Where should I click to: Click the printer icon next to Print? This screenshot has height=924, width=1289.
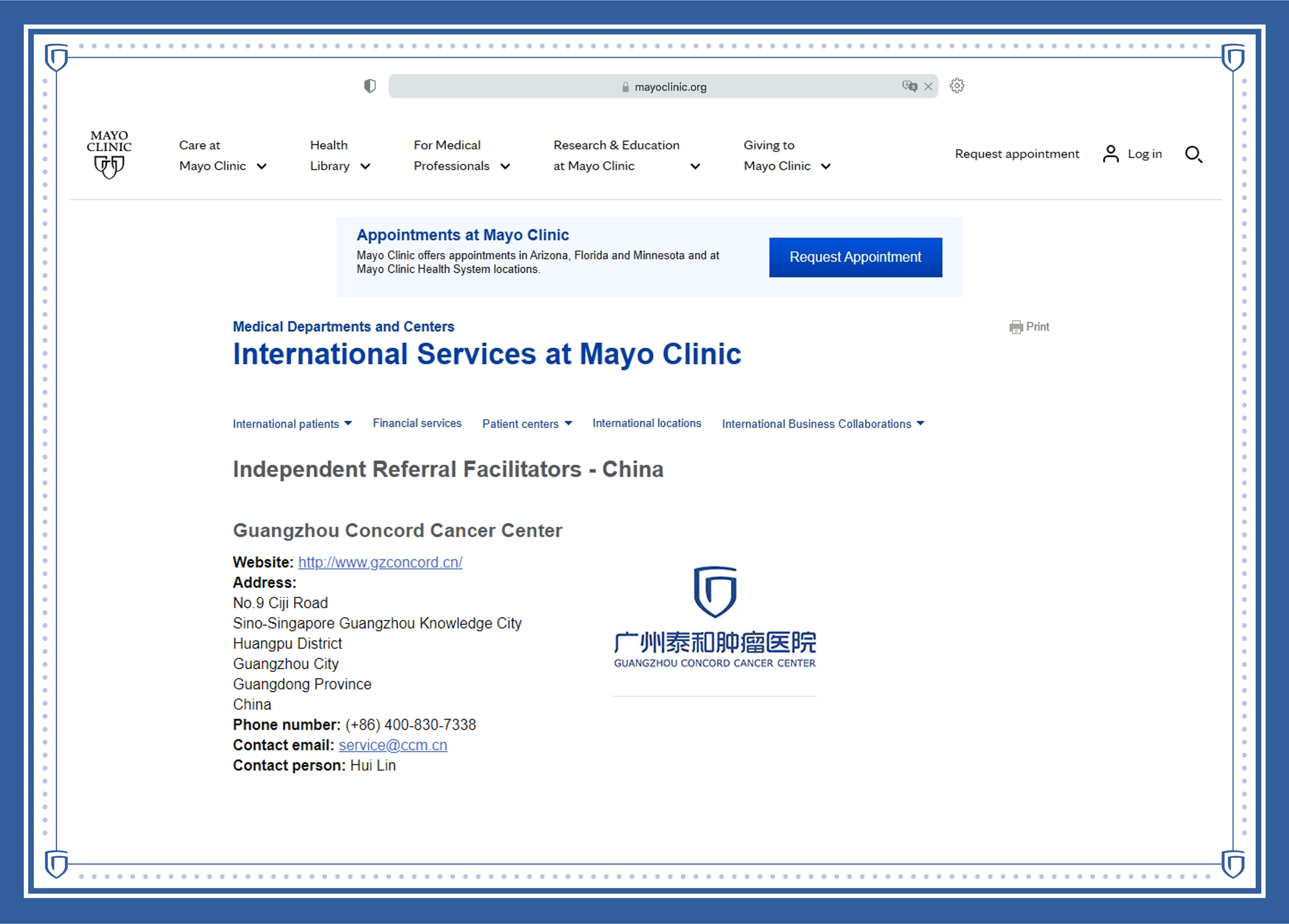(1016, 327)
